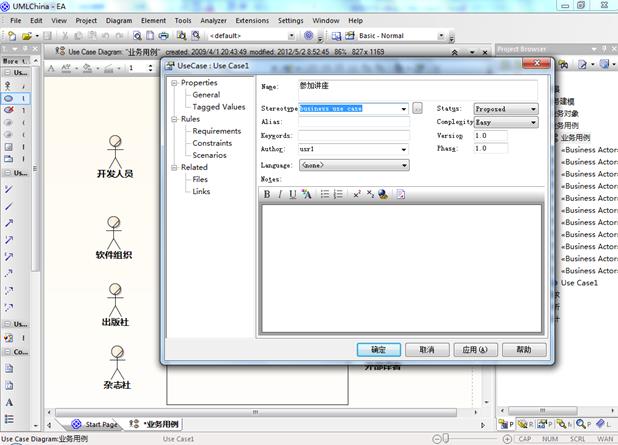Switch to Start Page tab
This screenshot has width=618, height=445.
pyautogui.click(x=95, y=424)
